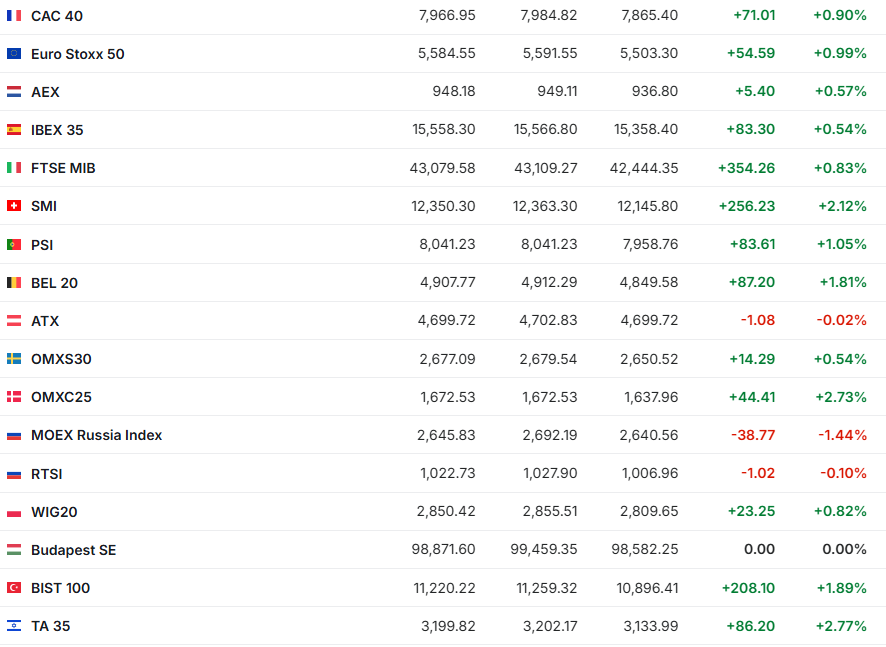Select the OMXC25 index name

pos(61,397)
